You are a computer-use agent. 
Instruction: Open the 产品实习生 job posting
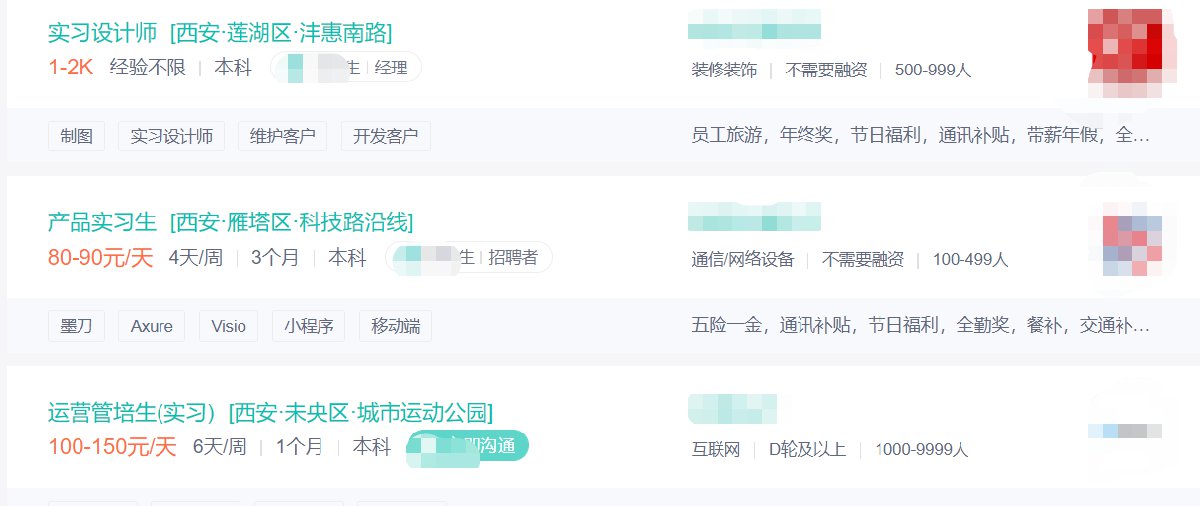point(102,222)
